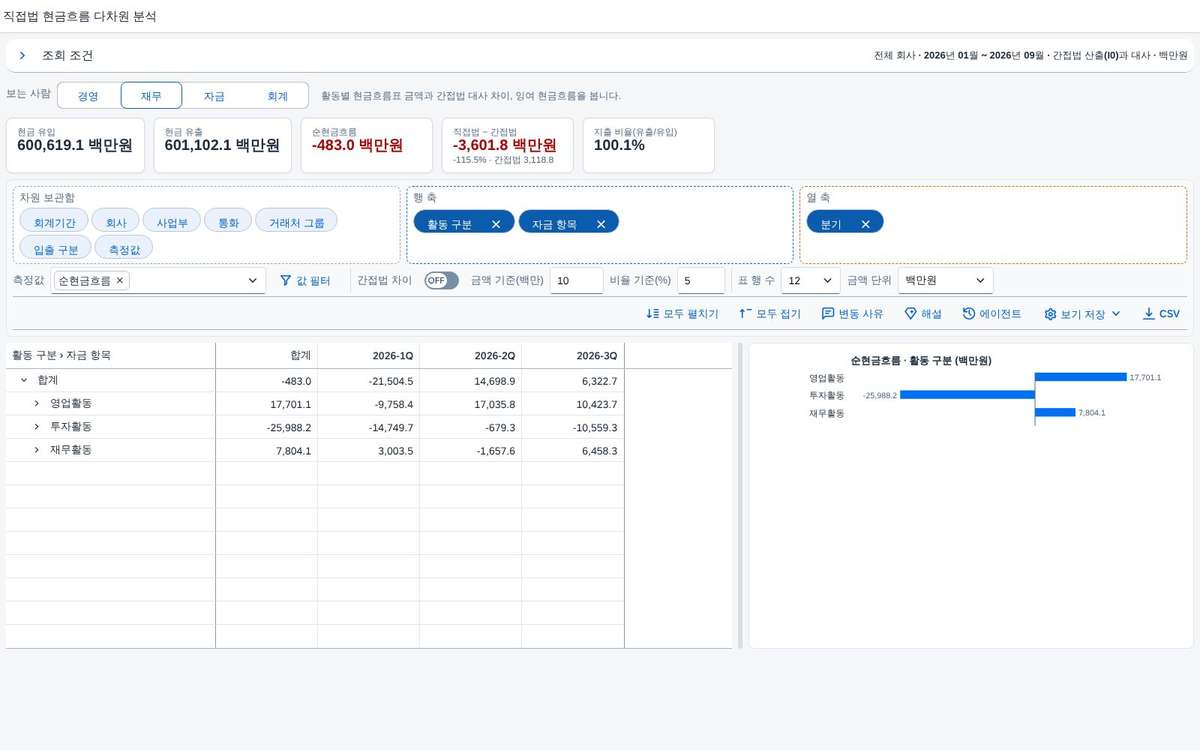The width and height of the screenshot is (1200, 750).
Task: Download CSV export
Action: click(1161, 314)
